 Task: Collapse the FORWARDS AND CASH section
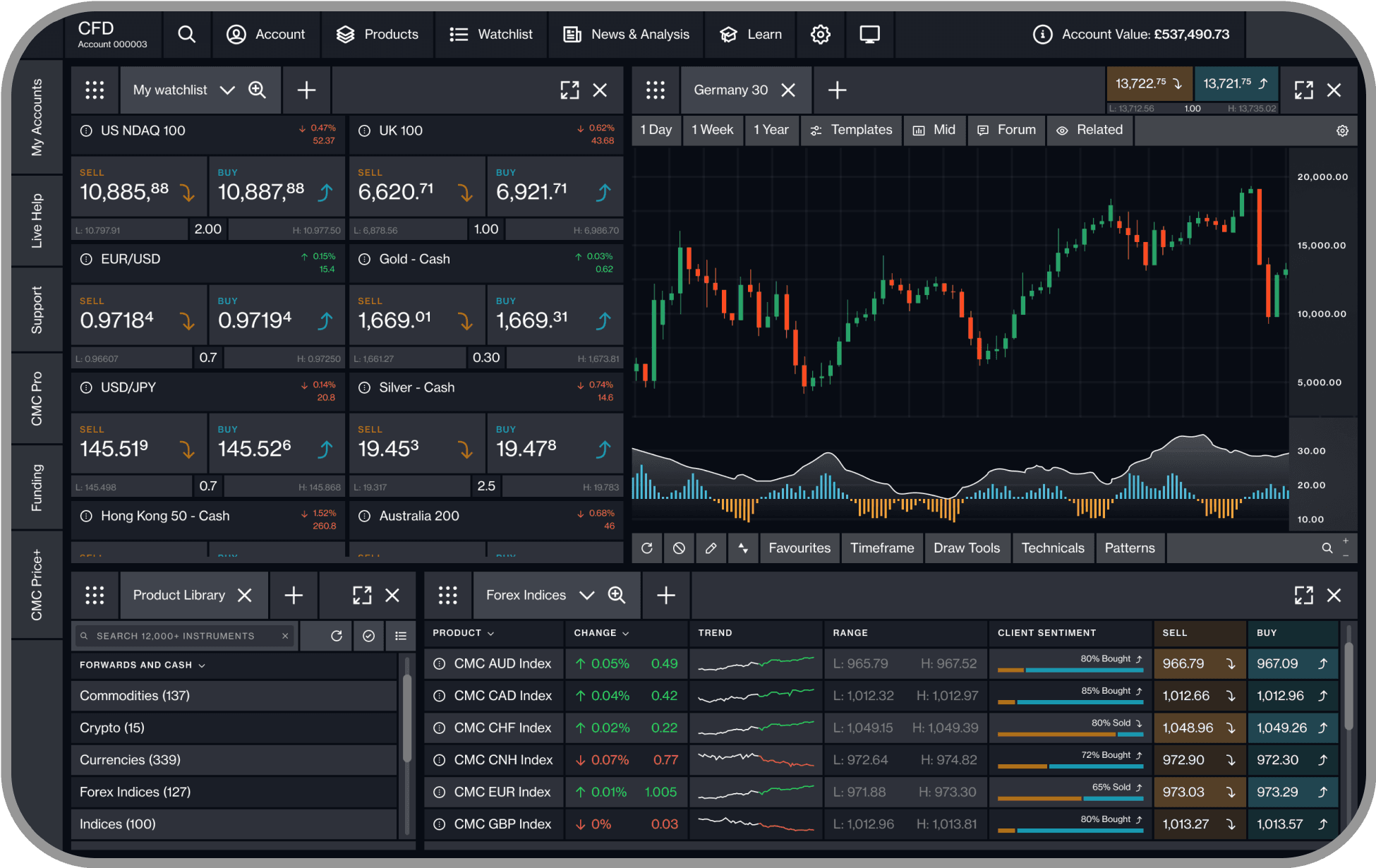coord(202,664)
